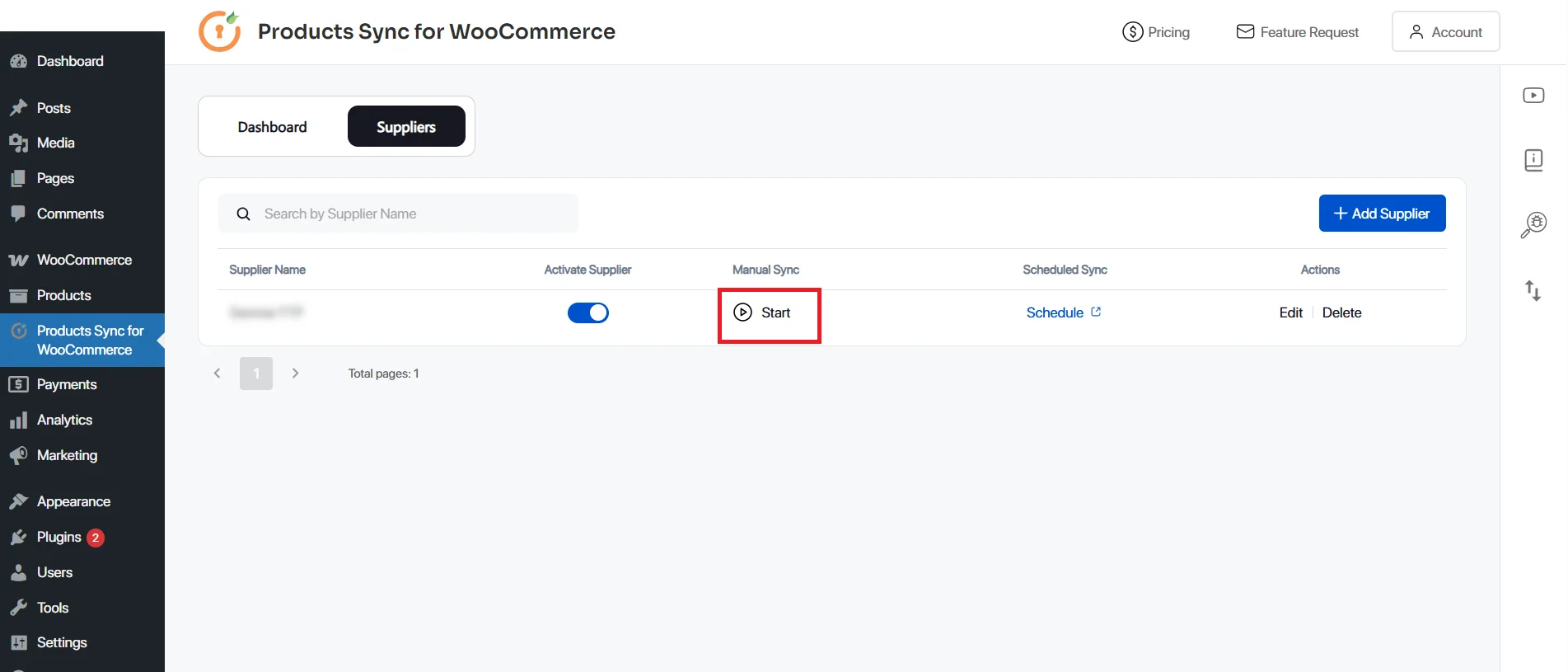1568x672 pixels.
Task: Click the up-down arrows icon in right sidebar
Action: coord(1533,290)
